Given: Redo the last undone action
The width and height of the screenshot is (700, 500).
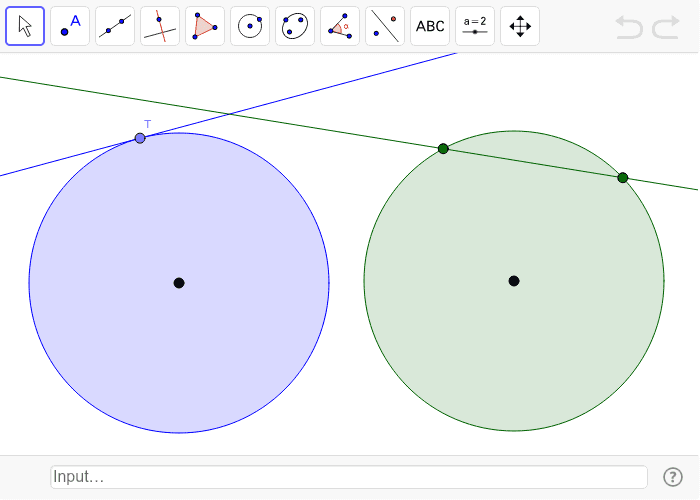Looking at the screenshot, I should point(666,27).
